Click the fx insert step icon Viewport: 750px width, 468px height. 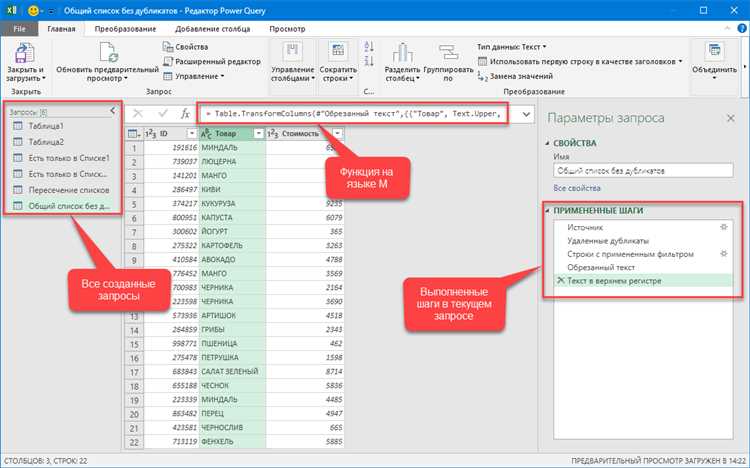(x=185, y=113)
